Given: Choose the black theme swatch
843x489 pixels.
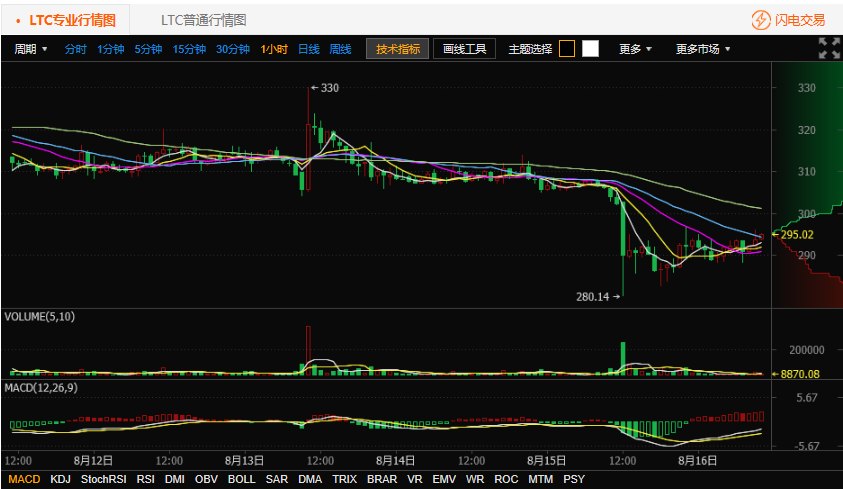Looking at the screenshot, I should tap(567, 49).
